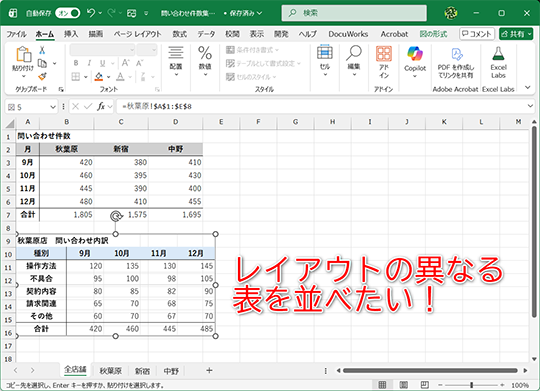Click the horizontal scrollbar

point(430,371)
